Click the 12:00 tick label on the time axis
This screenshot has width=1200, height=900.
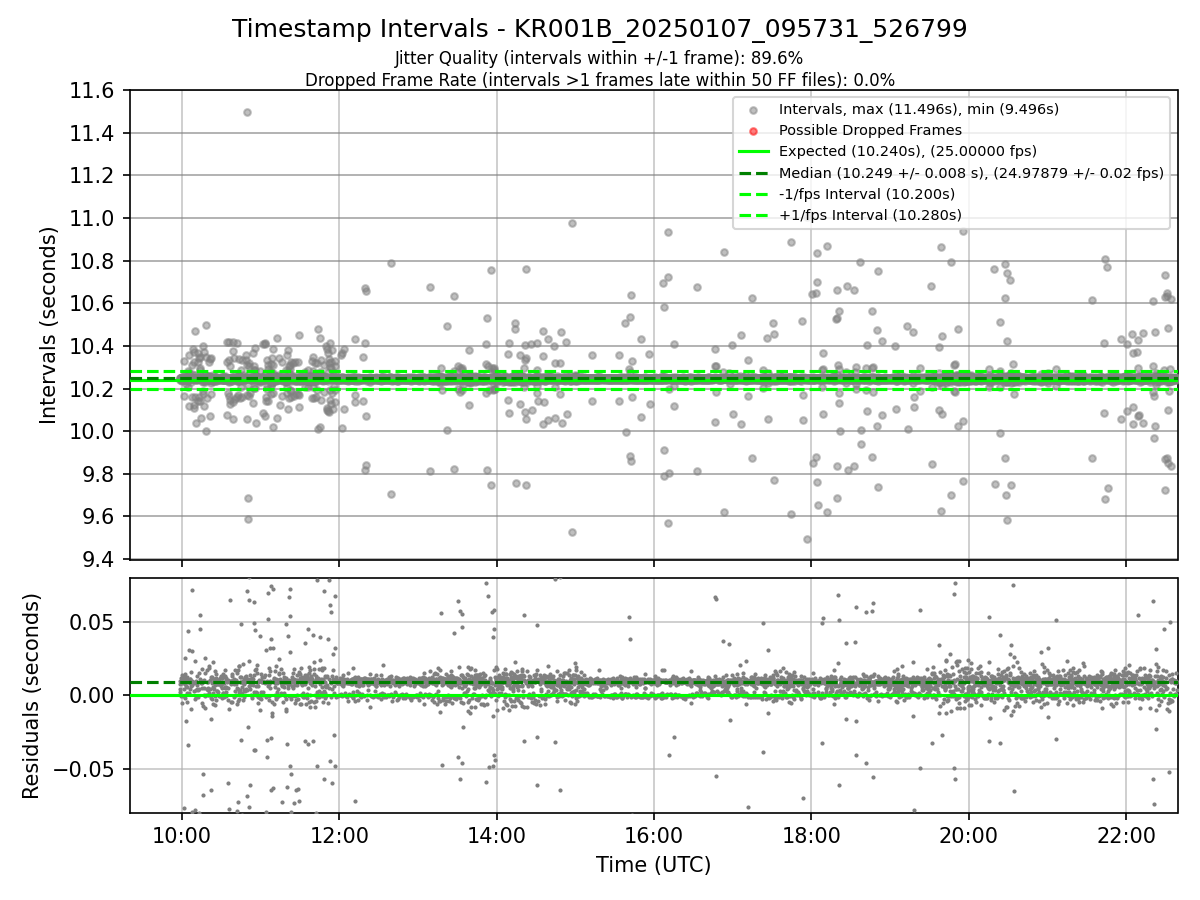coord(339,835)
